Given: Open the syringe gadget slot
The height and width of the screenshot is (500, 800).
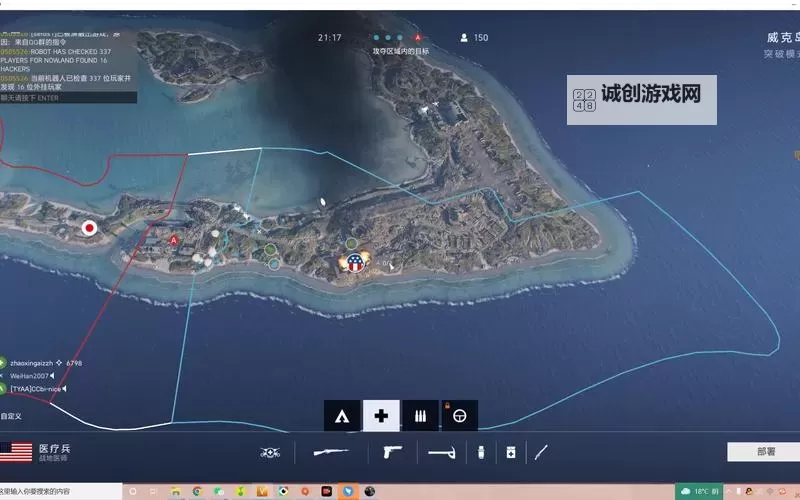Looking at the screenshot, I should [481, 452].
